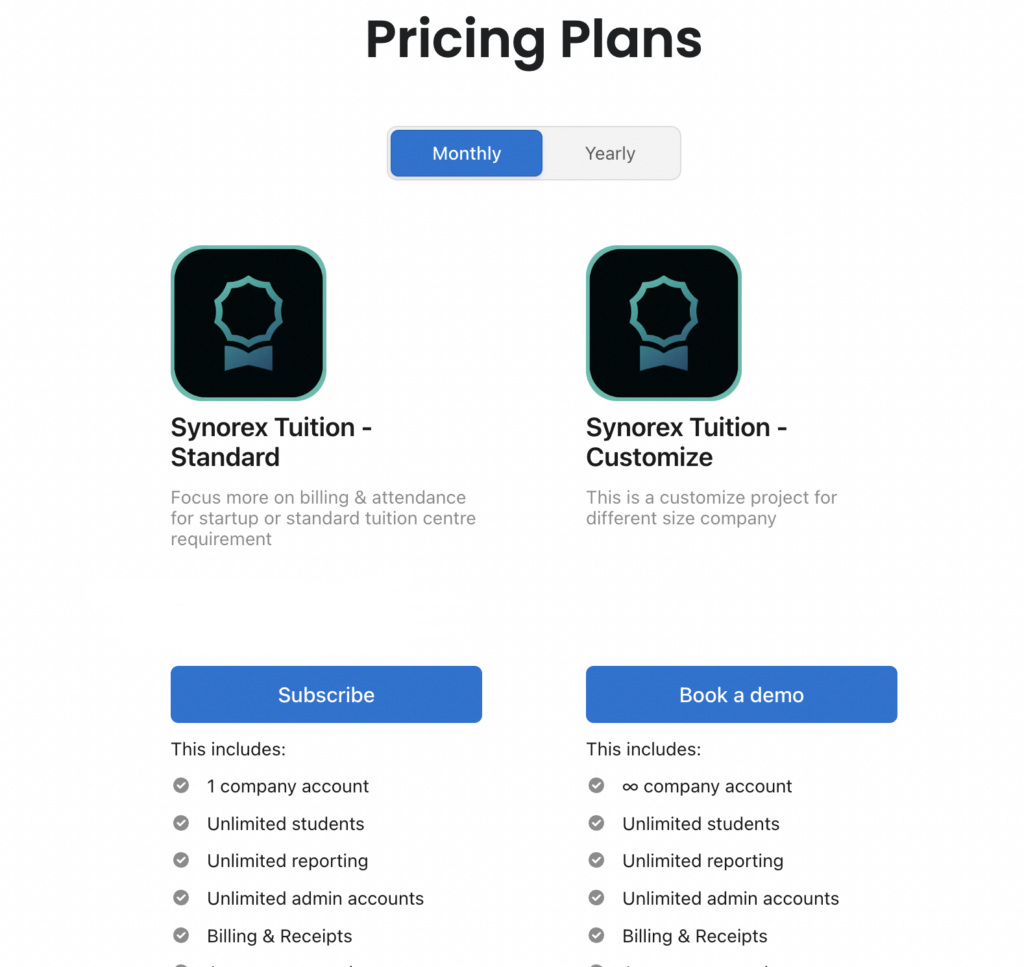The width and height of the screenshot is (1024, 967).
Task: Click Customize plan's Unlimited reporting checkmark
Action: [x=596, y=861]
